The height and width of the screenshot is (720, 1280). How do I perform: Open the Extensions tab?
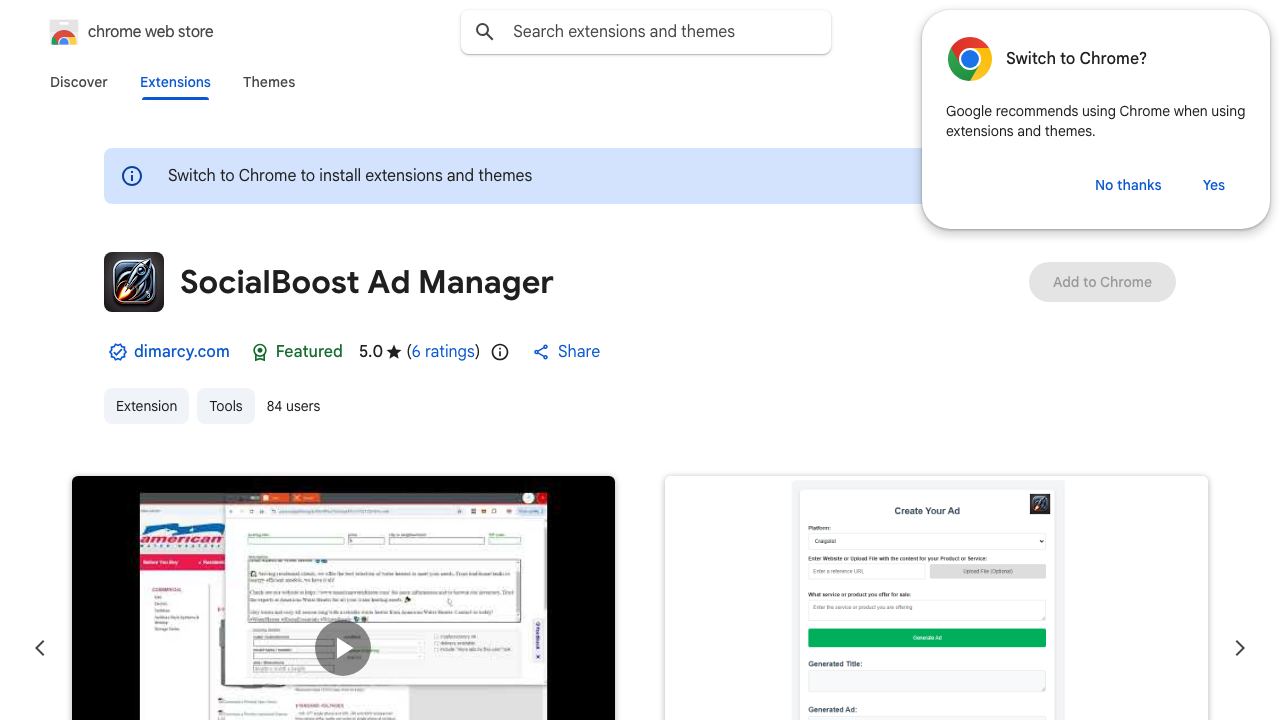[x=175, y=82]
